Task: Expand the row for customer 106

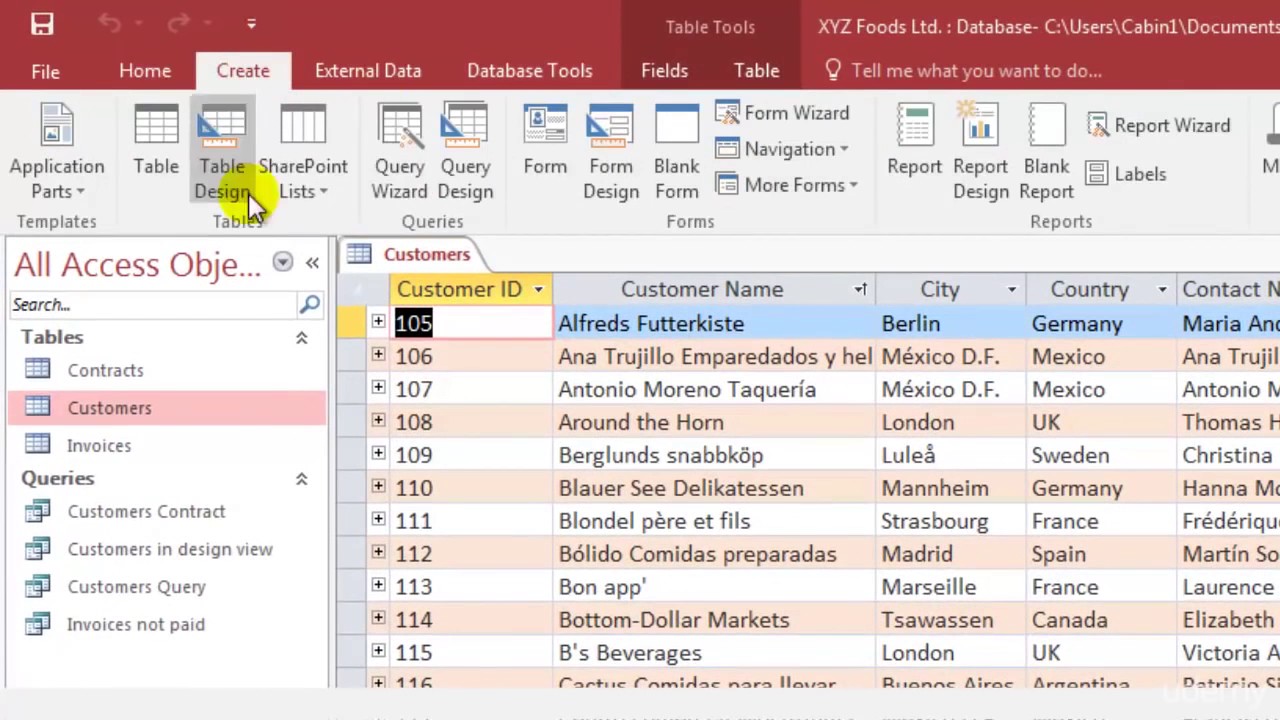Action: pos(378,355)
